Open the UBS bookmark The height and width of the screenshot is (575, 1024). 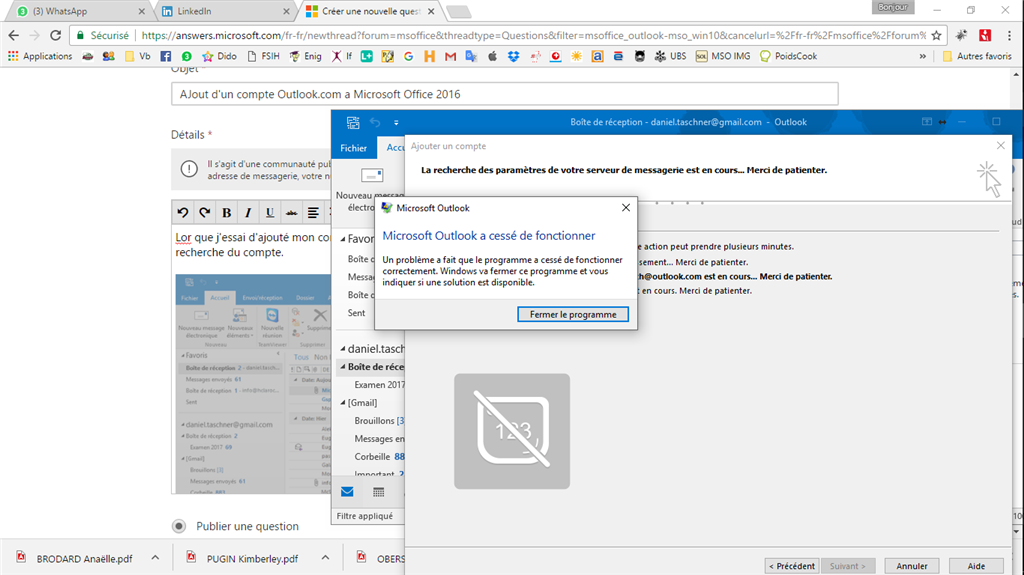(671, 56)
